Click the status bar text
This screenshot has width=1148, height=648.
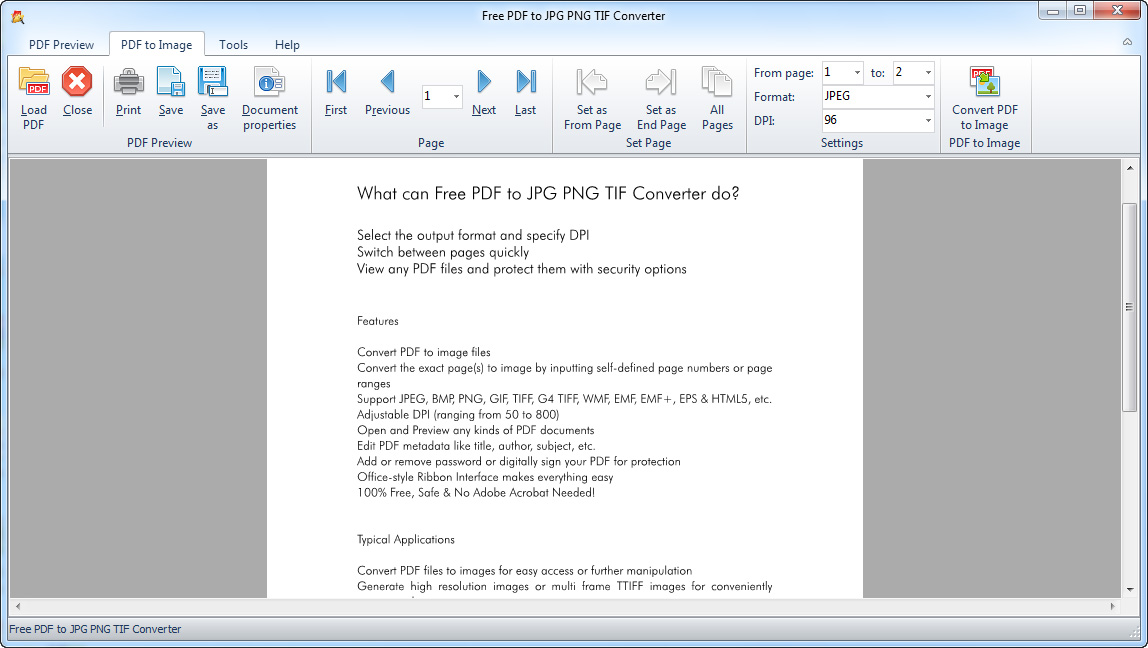pos(95,629)
